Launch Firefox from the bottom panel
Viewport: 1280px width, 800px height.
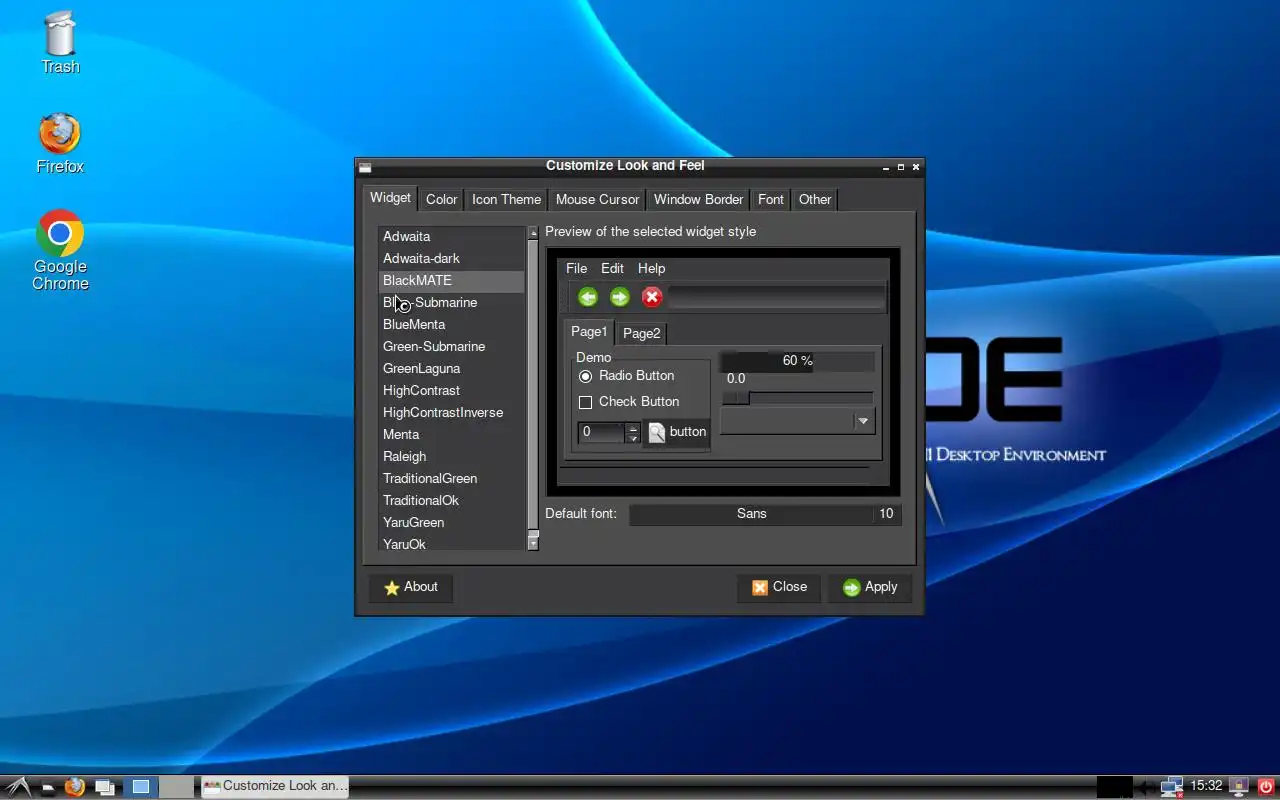pyautogui.click(x=75, y=787)
